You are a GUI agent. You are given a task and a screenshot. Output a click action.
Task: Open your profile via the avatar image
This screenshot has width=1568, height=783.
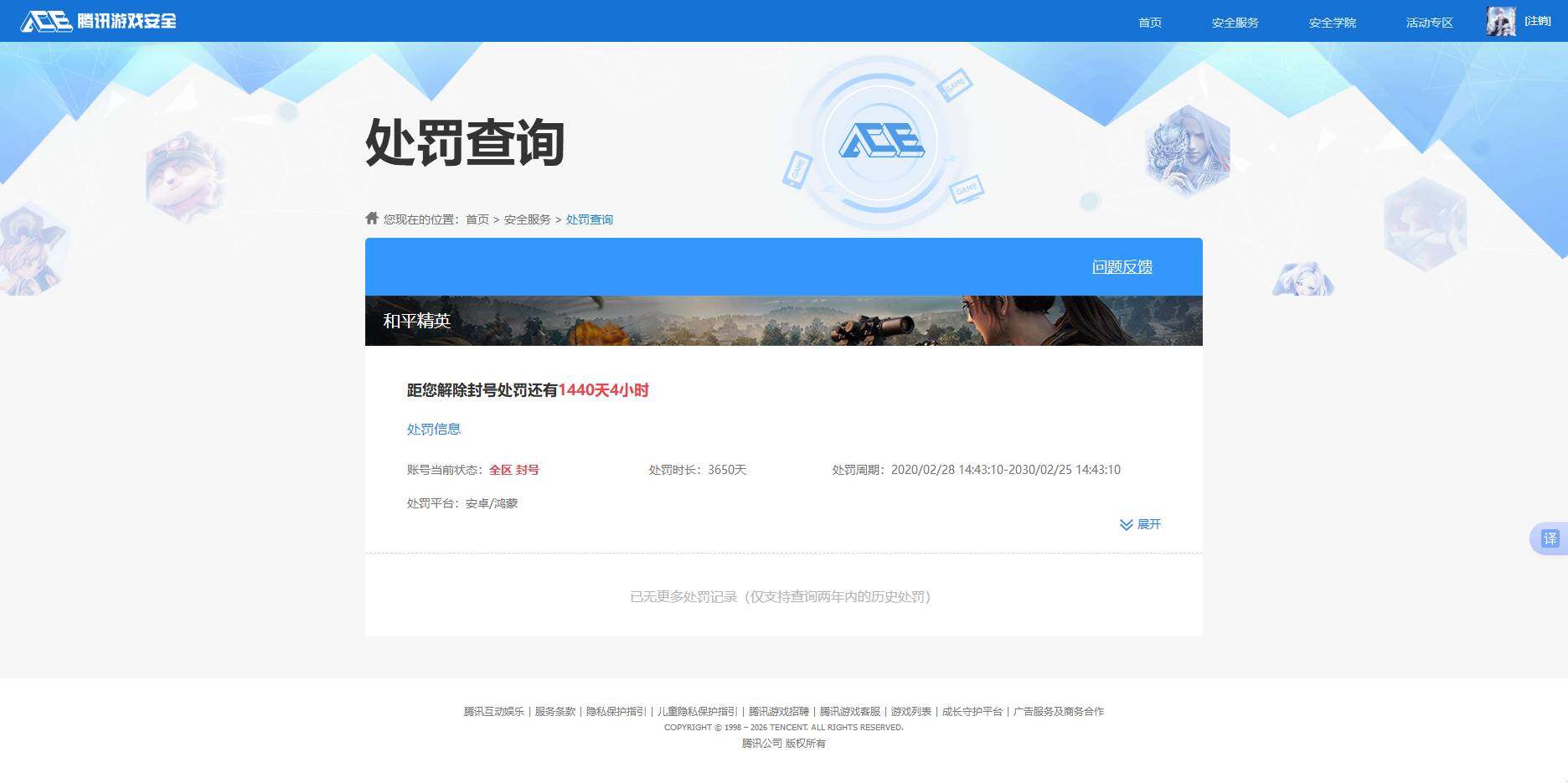[1501, 21]
